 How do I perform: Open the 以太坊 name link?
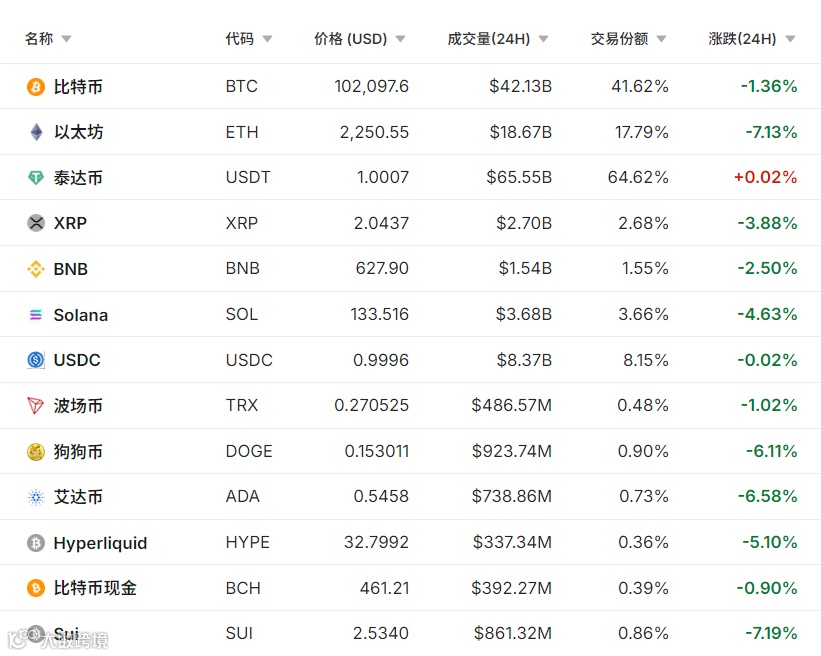(x=78, y=132)
